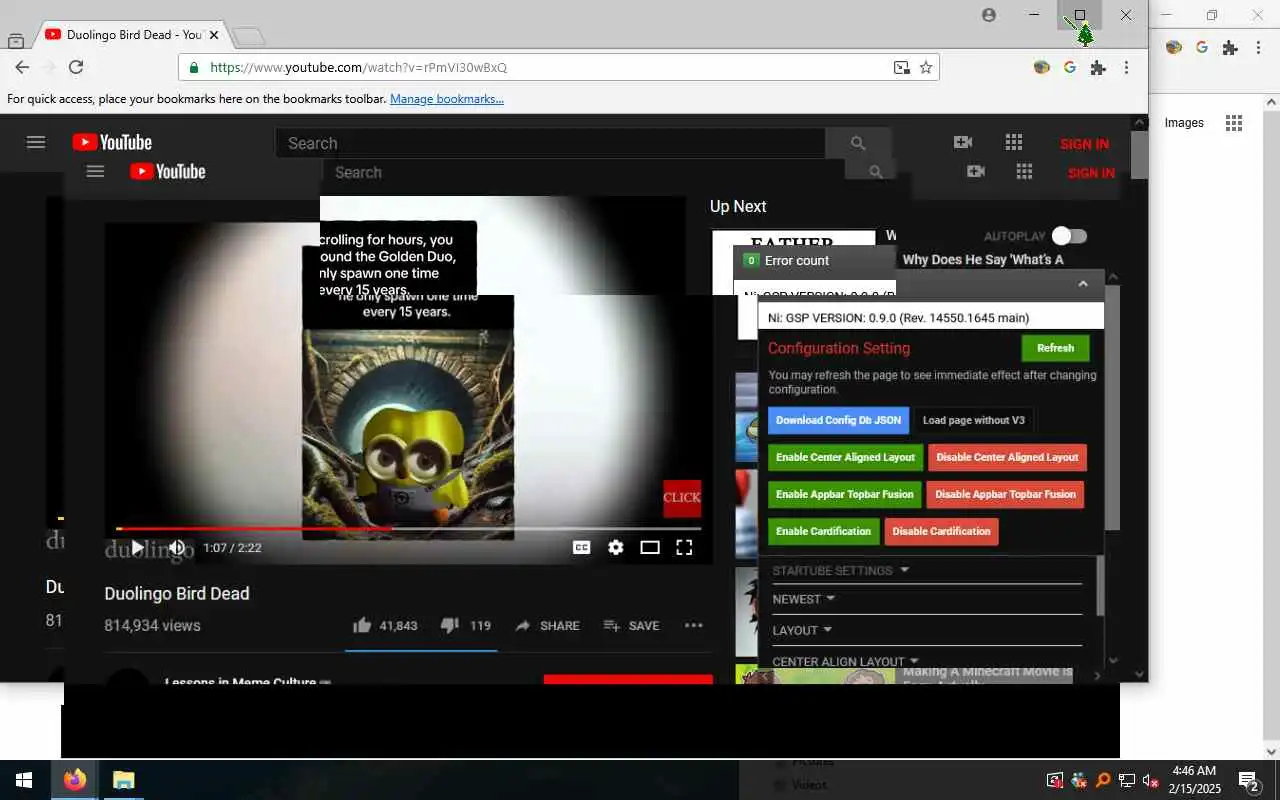Viewport: 1280px width, 800px height.
Task: Click the red CLICK annotation on the video
Action: (x=682, y=498)
